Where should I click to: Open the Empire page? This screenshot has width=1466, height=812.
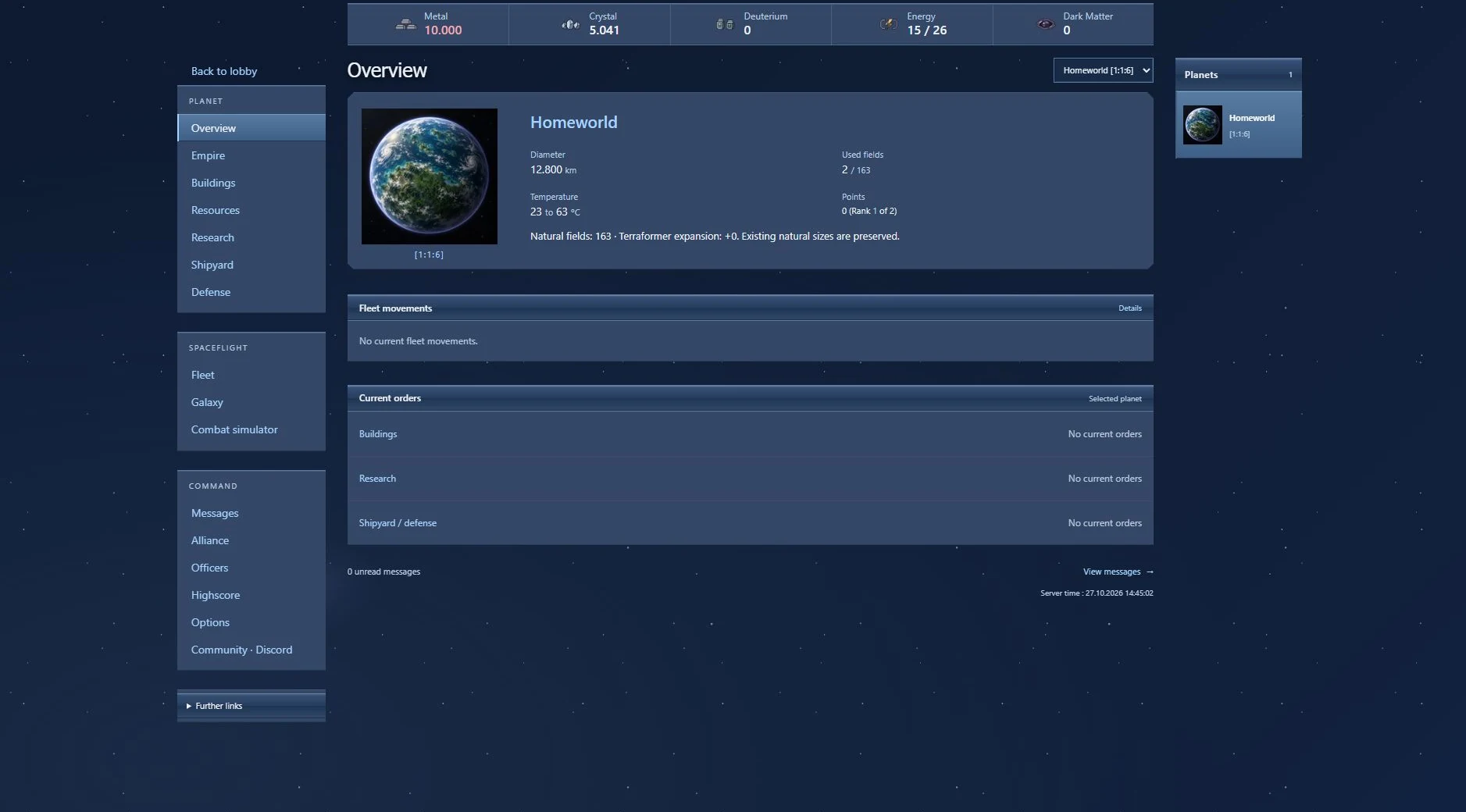point(251,155)
